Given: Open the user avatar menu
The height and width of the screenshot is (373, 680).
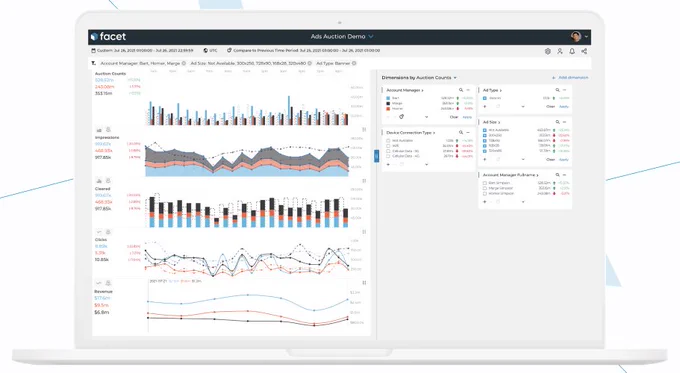Looking at the screenshot, I should [579, 37].
